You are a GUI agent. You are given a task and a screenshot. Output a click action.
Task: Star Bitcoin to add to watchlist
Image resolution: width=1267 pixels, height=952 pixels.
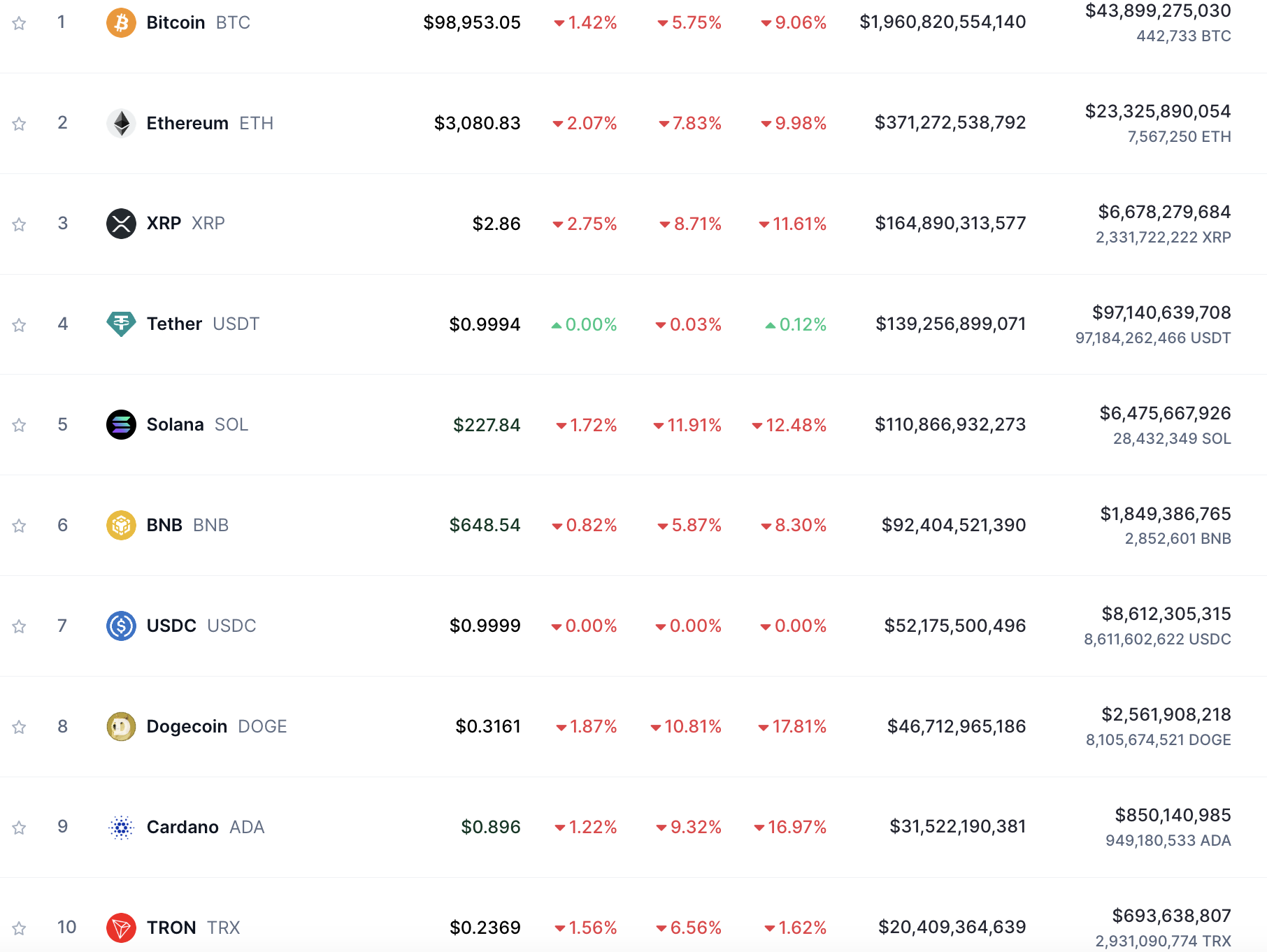[20, 24]
